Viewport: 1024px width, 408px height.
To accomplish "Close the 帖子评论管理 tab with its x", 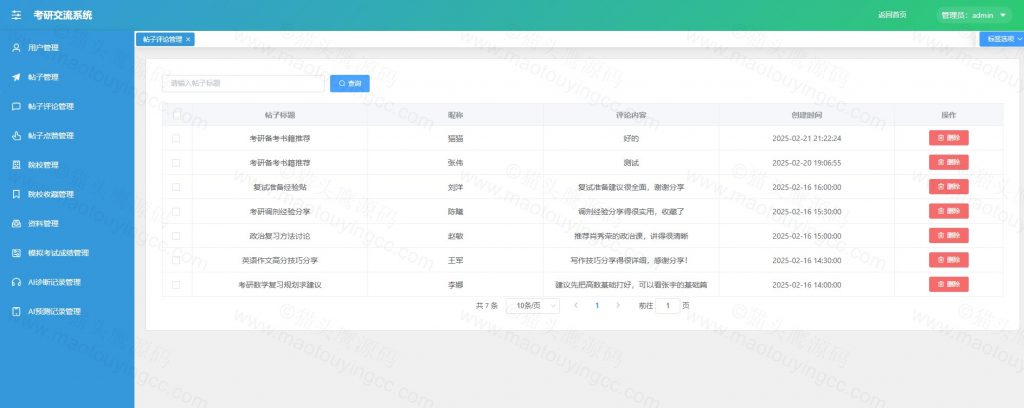I will 188,39.
